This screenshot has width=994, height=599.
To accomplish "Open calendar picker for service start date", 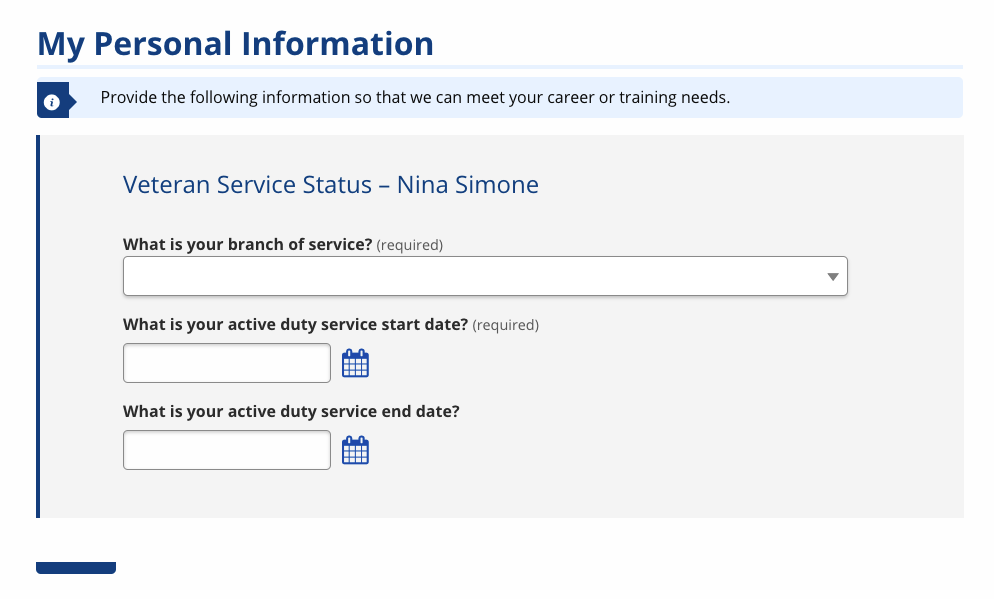I will pyautogui.click(x=355, y=363).
